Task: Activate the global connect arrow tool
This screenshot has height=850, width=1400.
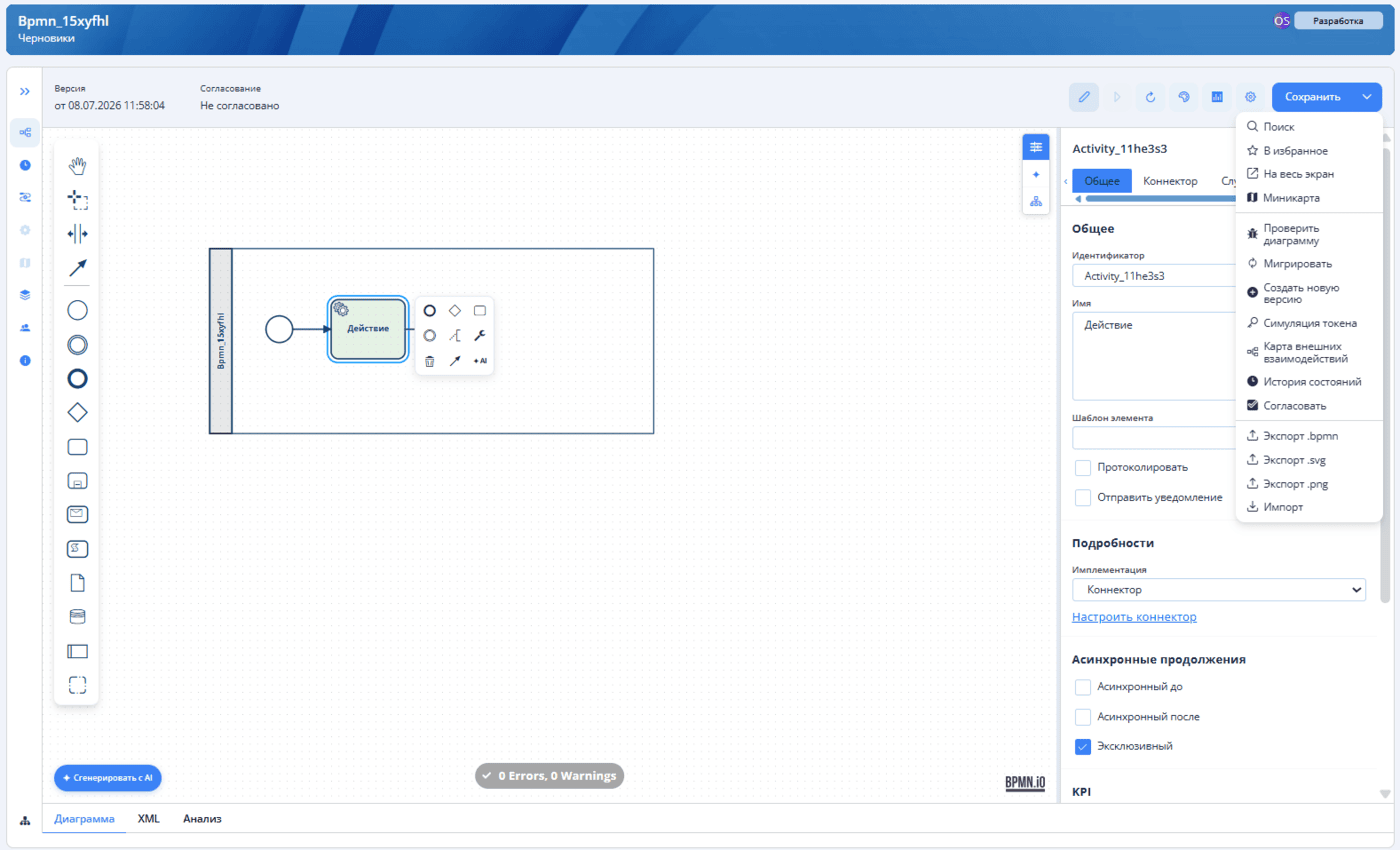Action: tap(77, 268)
